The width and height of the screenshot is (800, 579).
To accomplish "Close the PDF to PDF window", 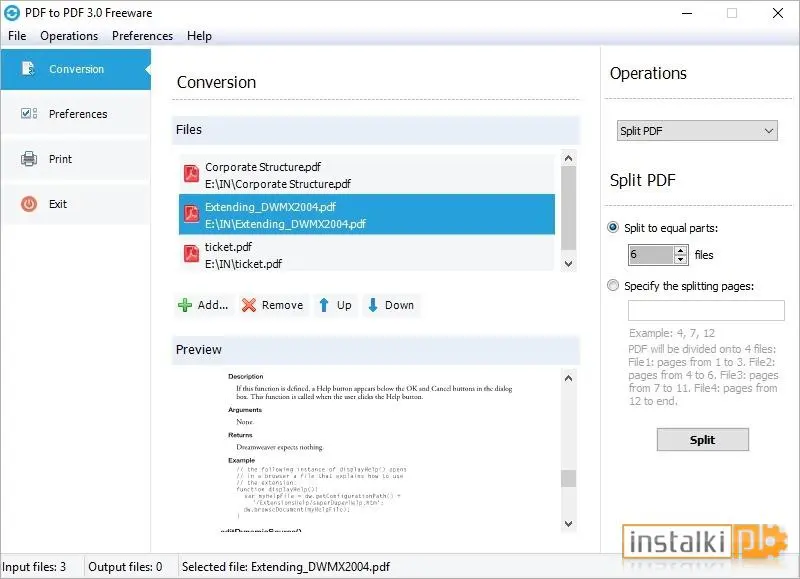I will pyautogui.click(x=778, y=13).
